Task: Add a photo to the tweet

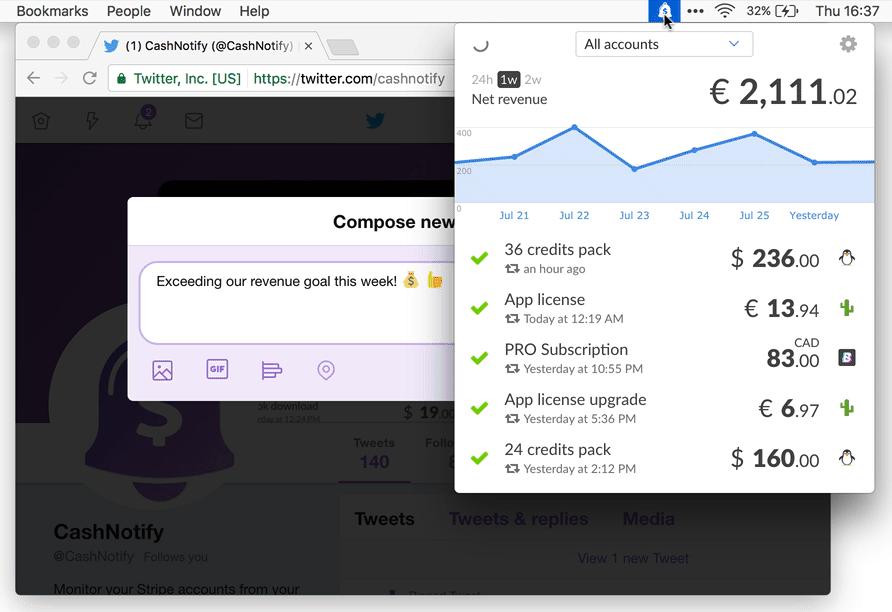Action: click(x=163, y=370)
